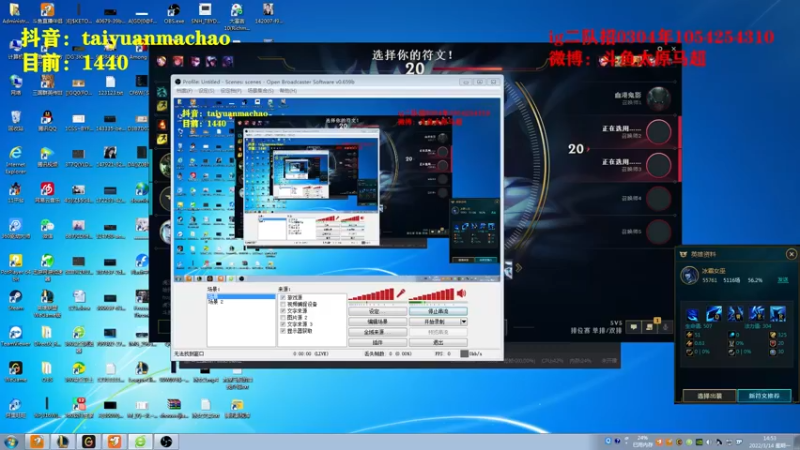The width and height of the screenshot is (800, 450).
Task: Mute the desktop speaker icon in OBS
Action: click(x=461, y=293)
